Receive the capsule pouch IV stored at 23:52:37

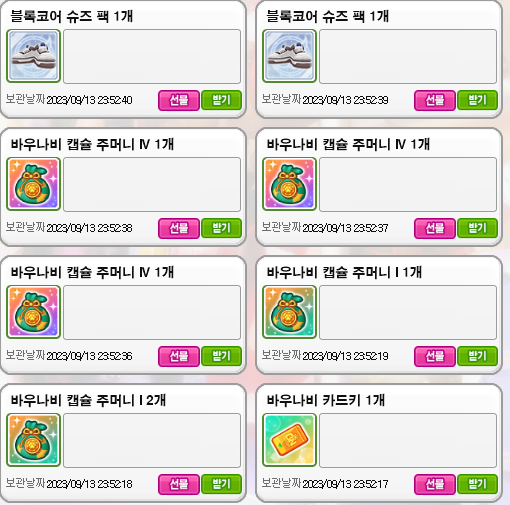[x=477, y=228]
